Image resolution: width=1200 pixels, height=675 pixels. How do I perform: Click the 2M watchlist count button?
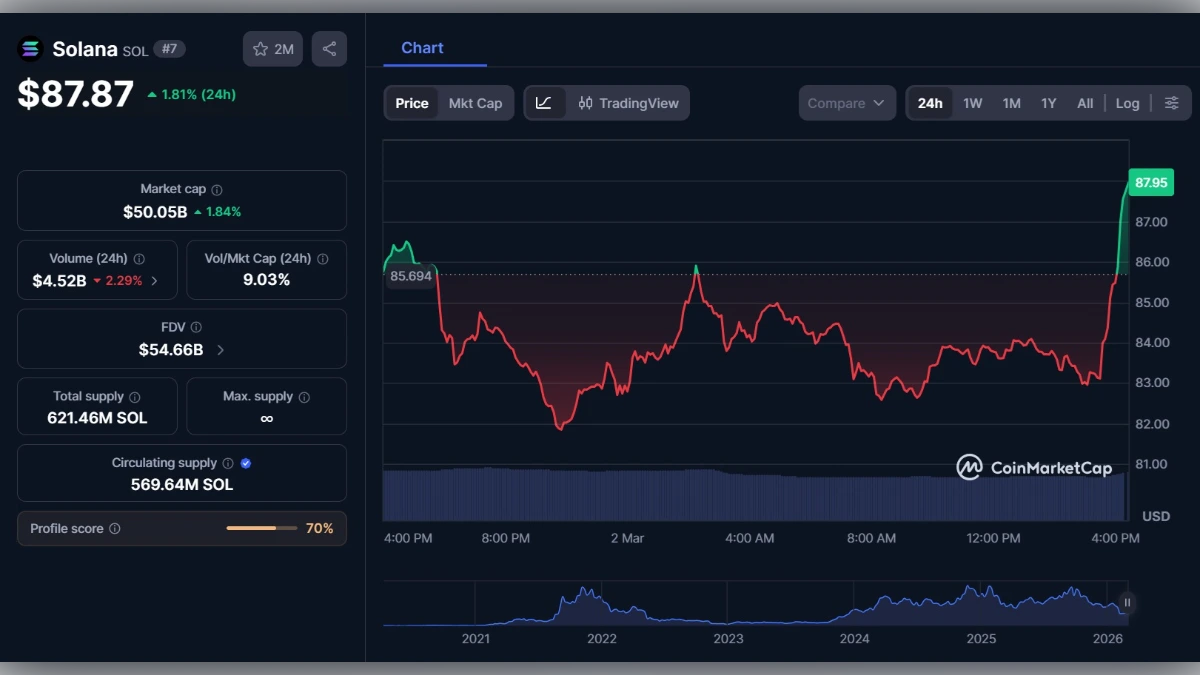coord(272,48)
